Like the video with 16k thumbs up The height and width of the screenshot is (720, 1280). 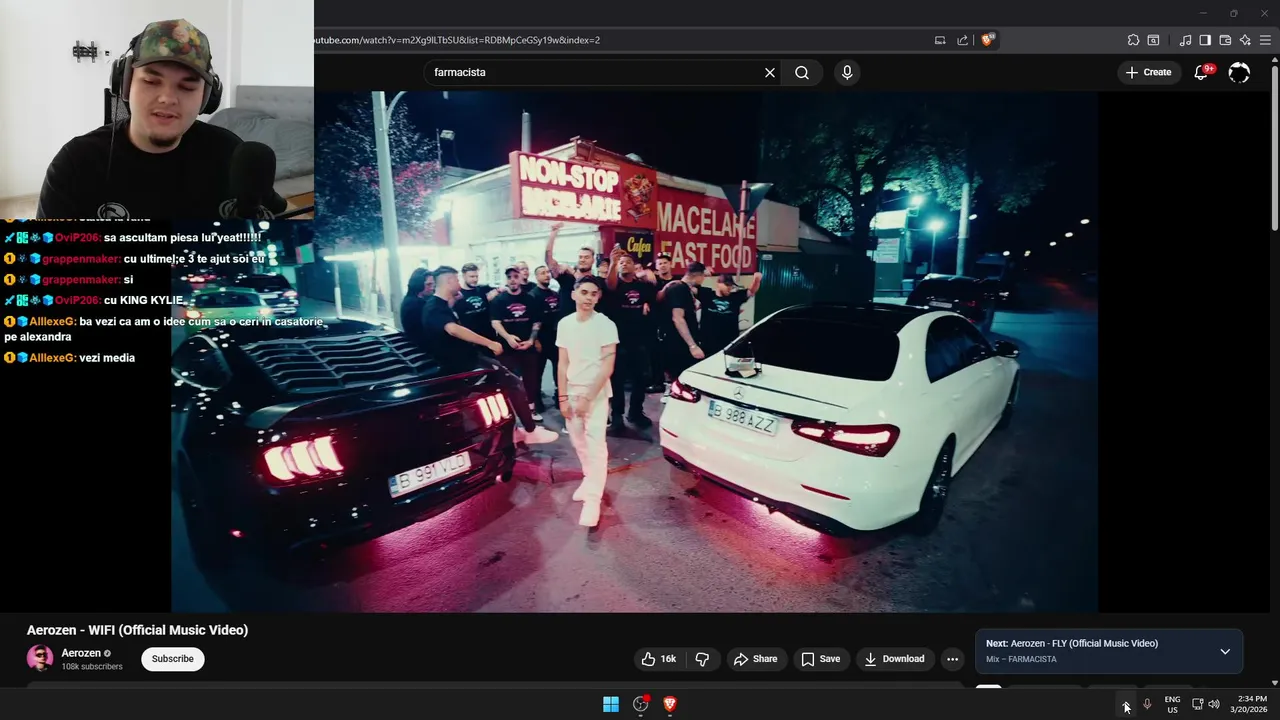pos(659,659)
